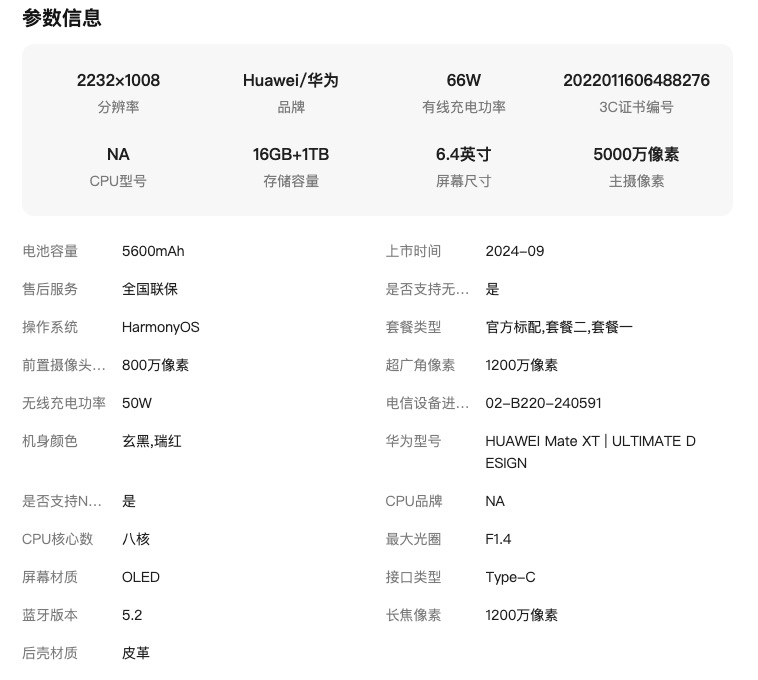Click the truncated 电信设备进... label
Image resolution: width=758 pixels, height=680 pixels.
(427, 403)
